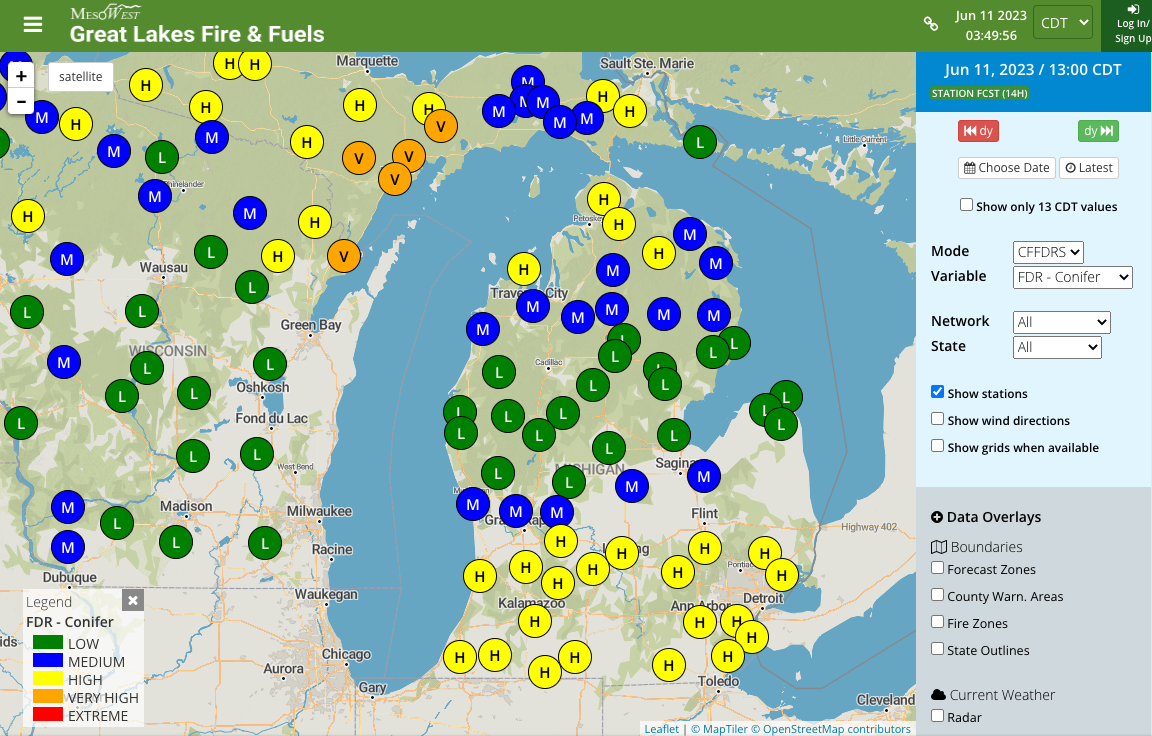Uncheck Show stations checkbox
This screenshot has height=736, width=1152.
pyautogui.click(x=938, y=392)
